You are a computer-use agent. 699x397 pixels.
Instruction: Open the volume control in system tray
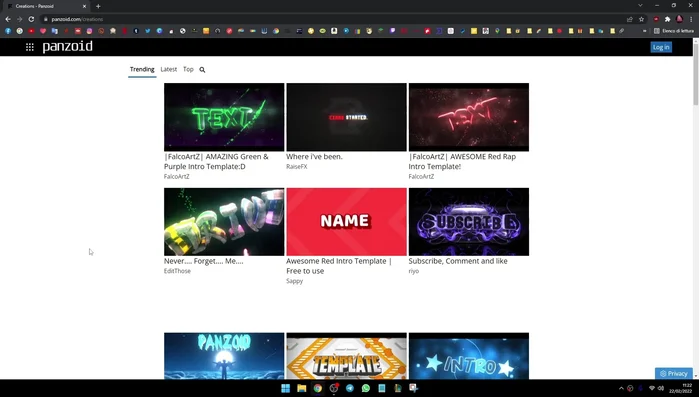point(661,388)
